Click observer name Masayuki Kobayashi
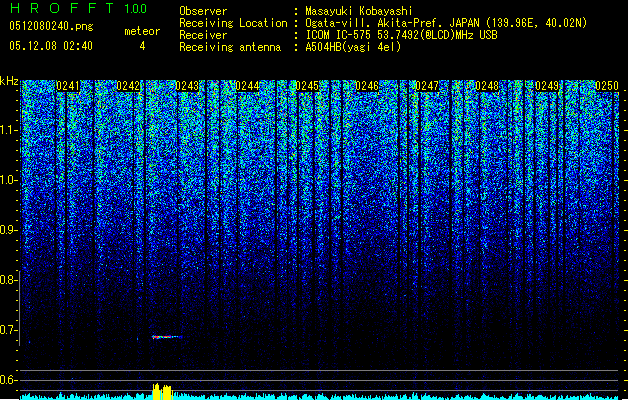The width and height of the screenshot is (629, 400). [x=358, y=11]
